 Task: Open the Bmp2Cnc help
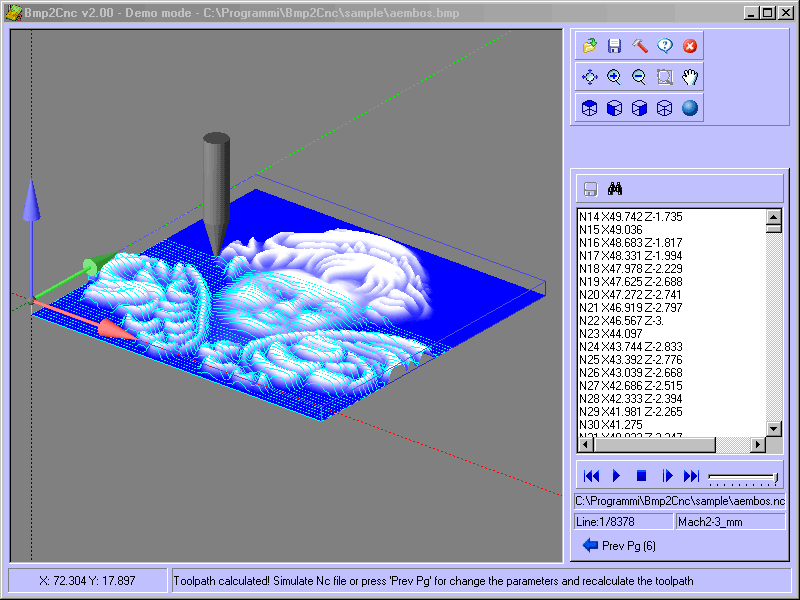[x=663, y=45]
